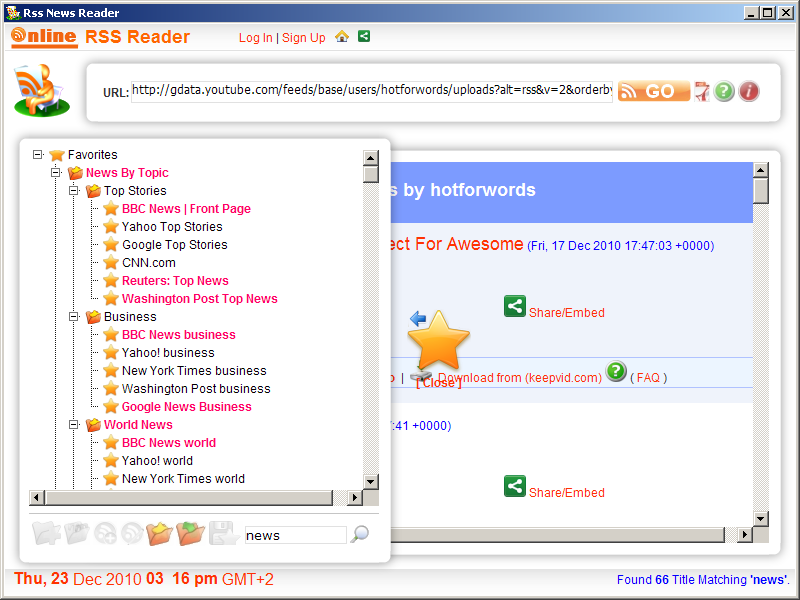
Task: Collapse the World News folder
Action: pos(74,424)
